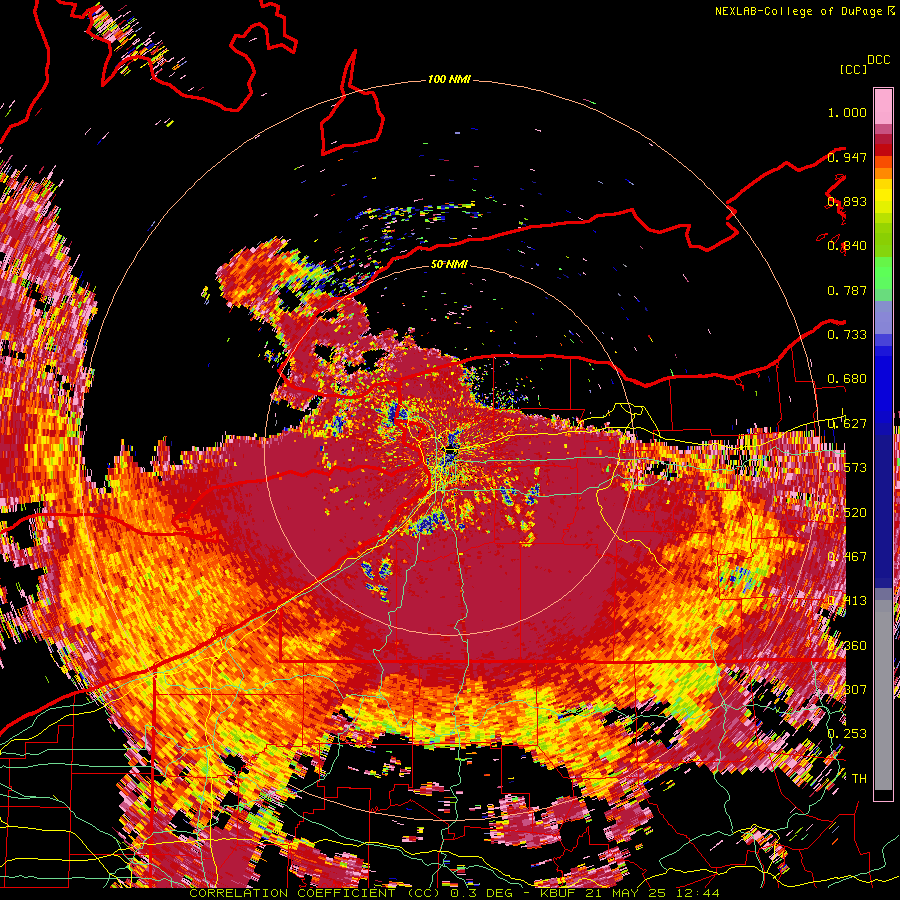
Task: Select the 0.360 legend value
Action: tap(847, 646)
